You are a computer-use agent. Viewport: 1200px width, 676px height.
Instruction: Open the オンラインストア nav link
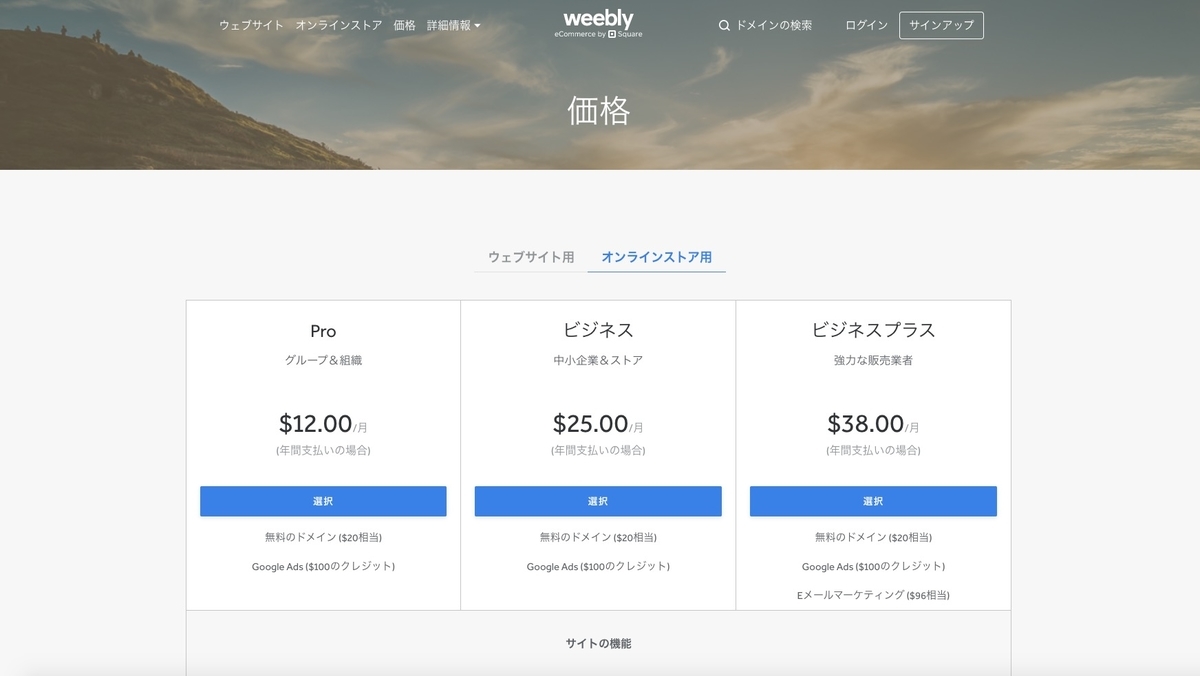[339, 25]
